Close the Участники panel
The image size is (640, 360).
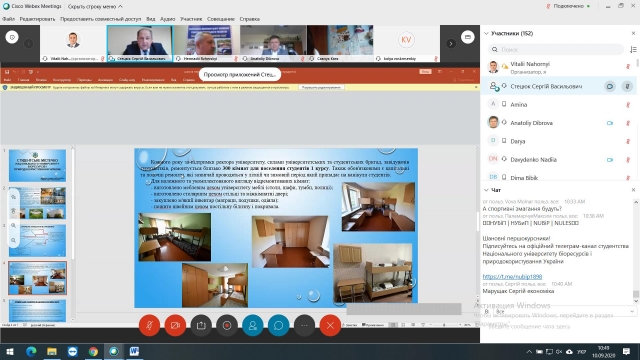click(x=633, y=33)
